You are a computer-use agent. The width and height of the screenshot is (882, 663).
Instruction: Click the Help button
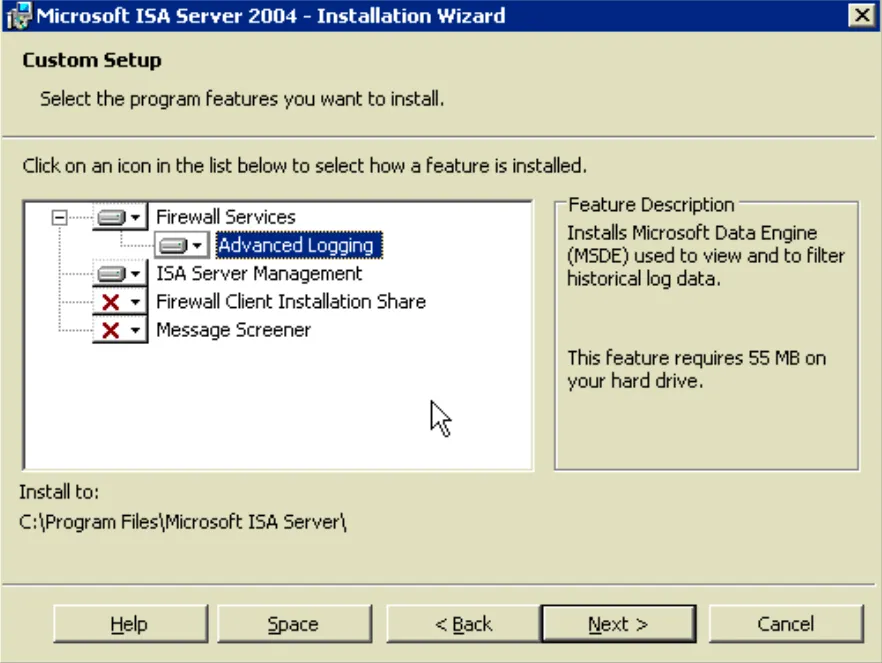129,623
